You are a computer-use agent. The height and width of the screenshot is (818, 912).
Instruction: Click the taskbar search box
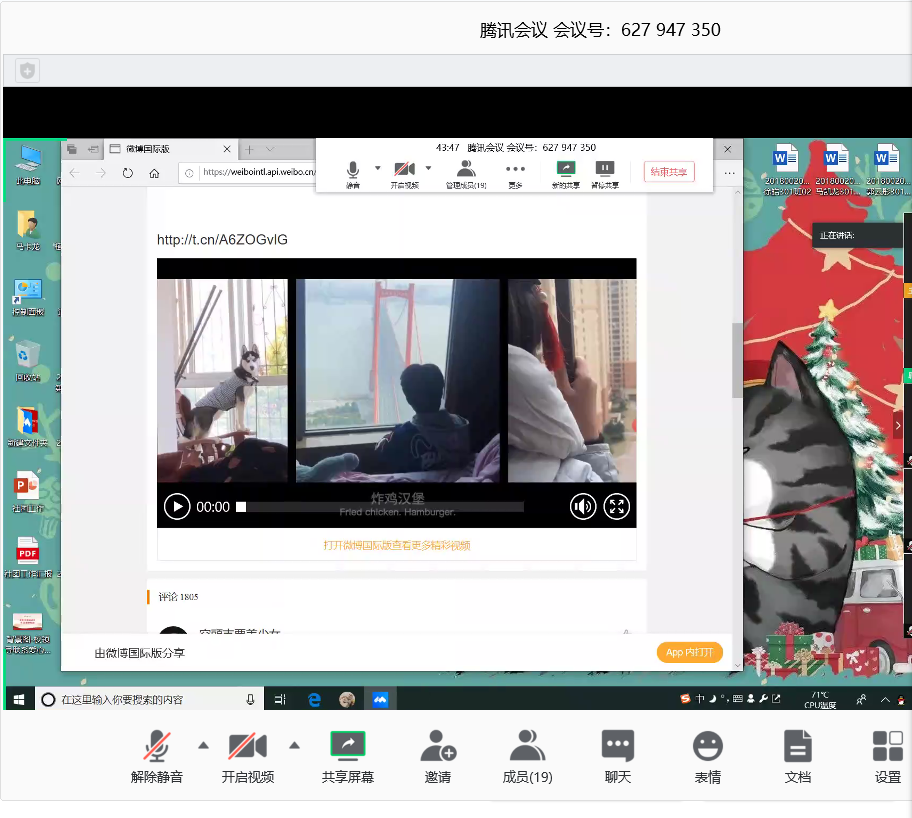148,699
